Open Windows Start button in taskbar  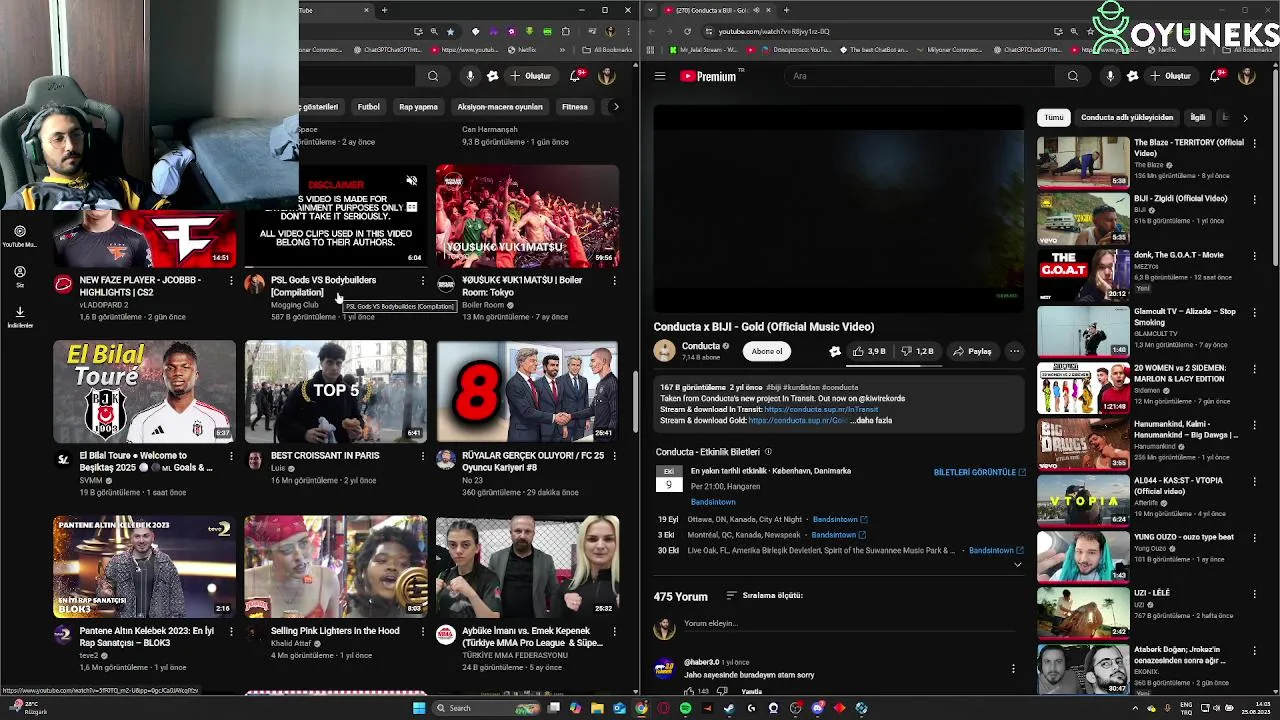pos(419,708)
